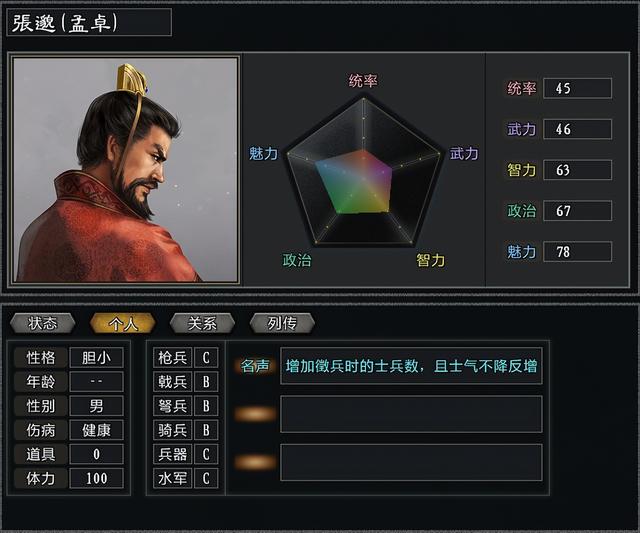This screenshot has height=533, width=640.
Task: Switch to the 状态 tab
Action: click(x=42, y=323)
